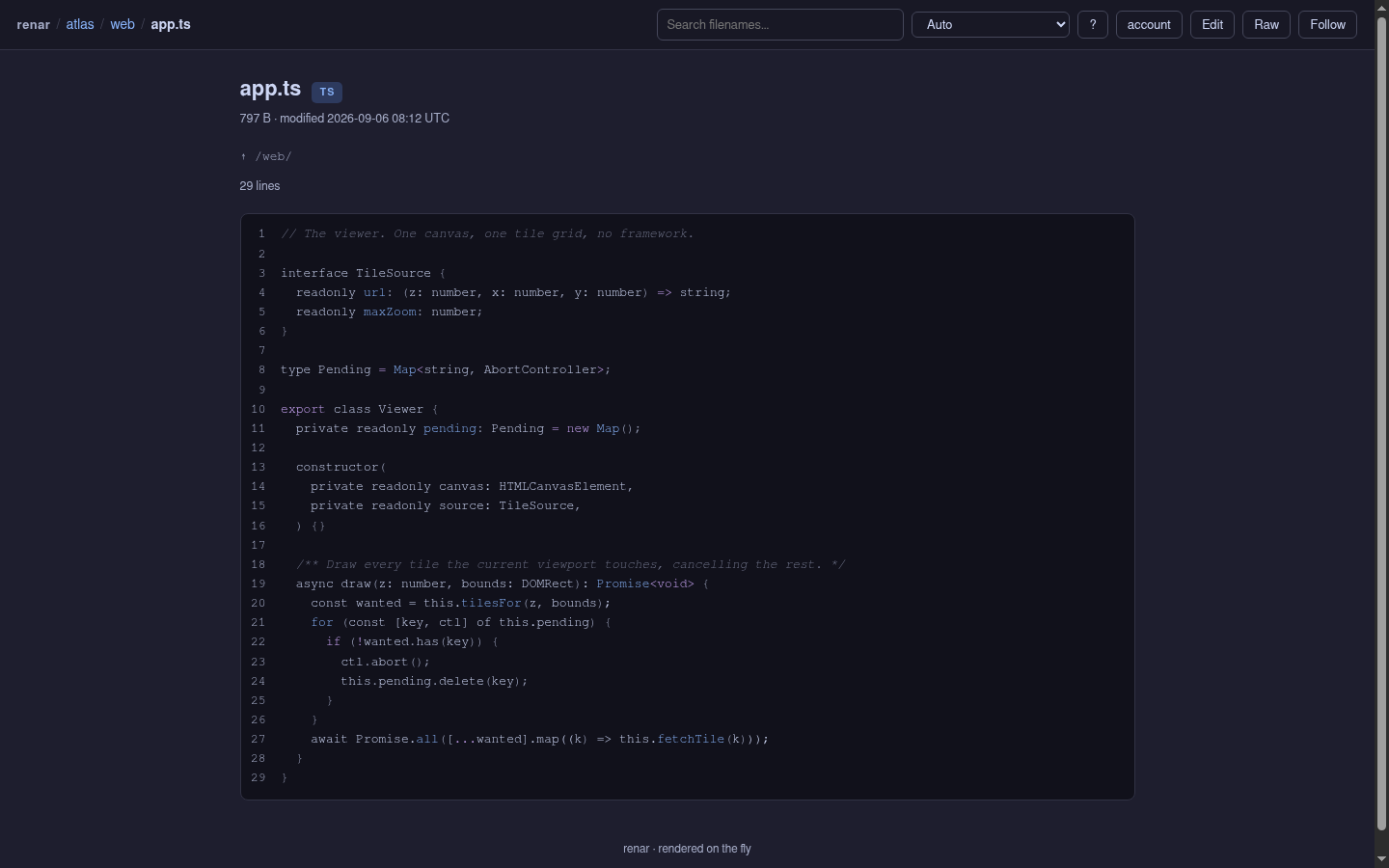Click the Edit button
The width and height of the screenshot is (1389, 868).
pyautogui.click(x=1212, y=25)
